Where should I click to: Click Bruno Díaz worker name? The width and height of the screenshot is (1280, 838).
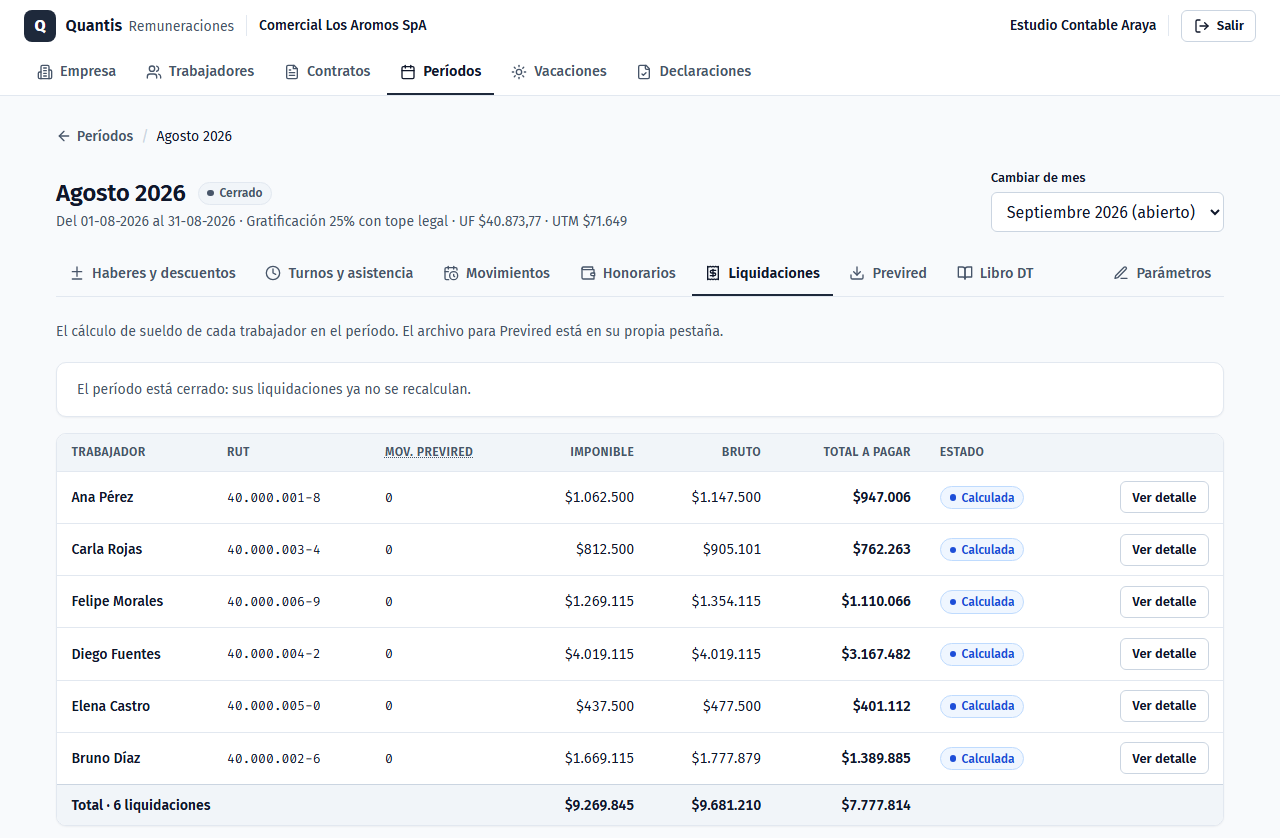[106, 758]
